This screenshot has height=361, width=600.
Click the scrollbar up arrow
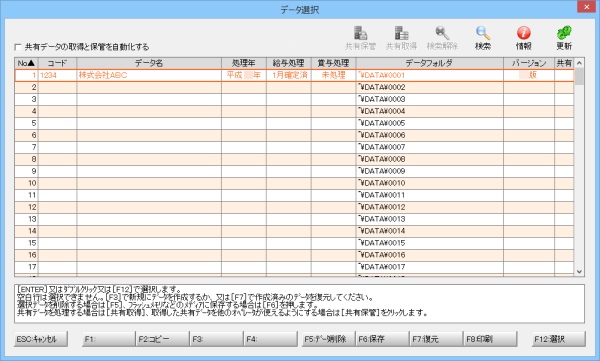pos(579,63)
